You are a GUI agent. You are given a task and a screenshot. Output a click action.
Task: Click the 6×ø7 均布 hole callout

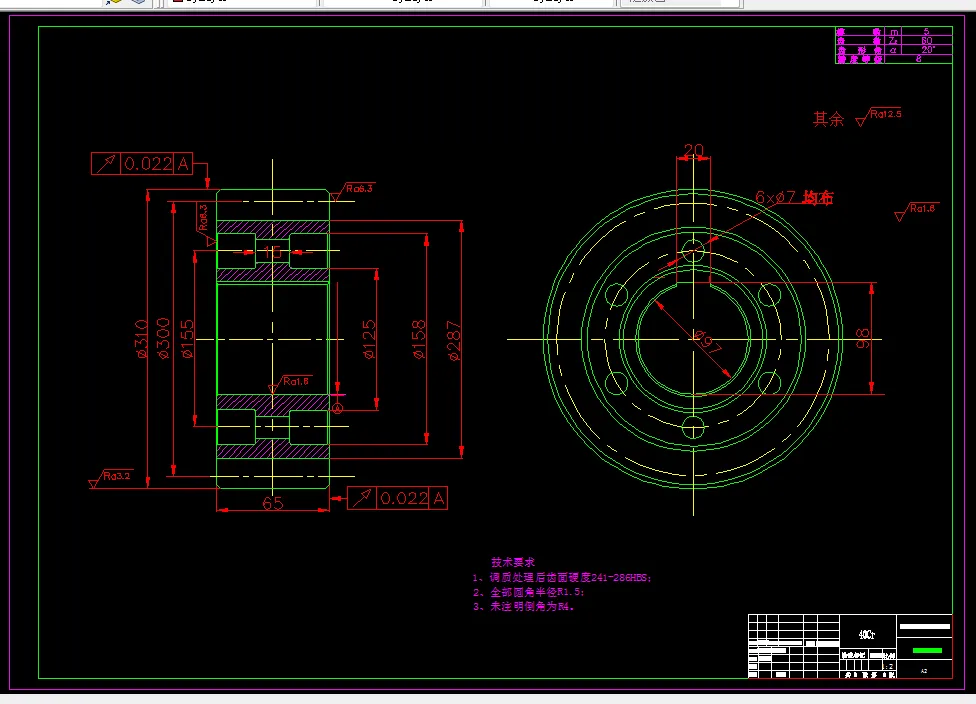(794, 197)
